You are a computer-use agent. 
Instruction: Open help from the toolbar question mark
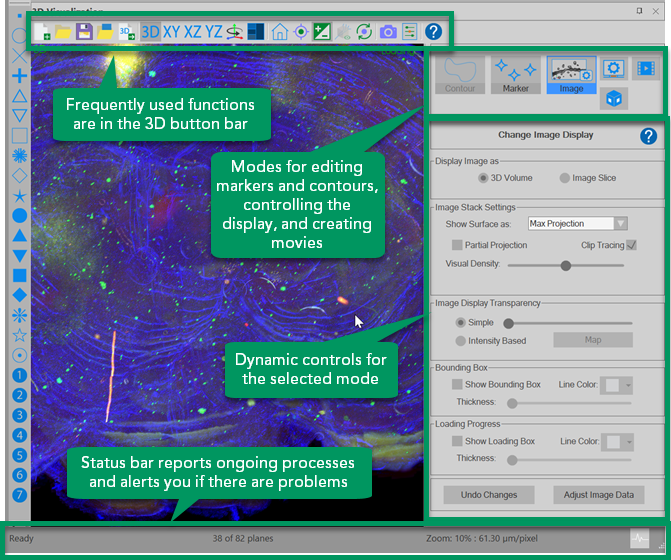coord(433,32)
